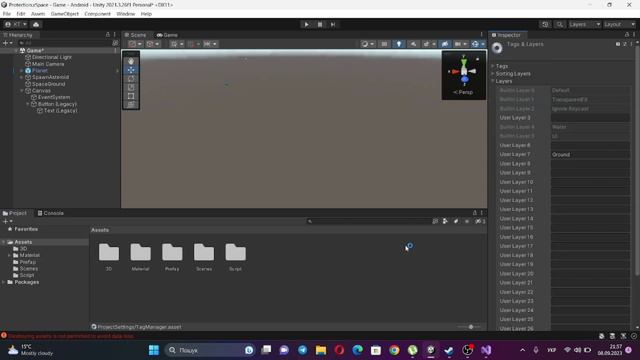Open the Assets menu
640x360 pixels.
(38, 14)
